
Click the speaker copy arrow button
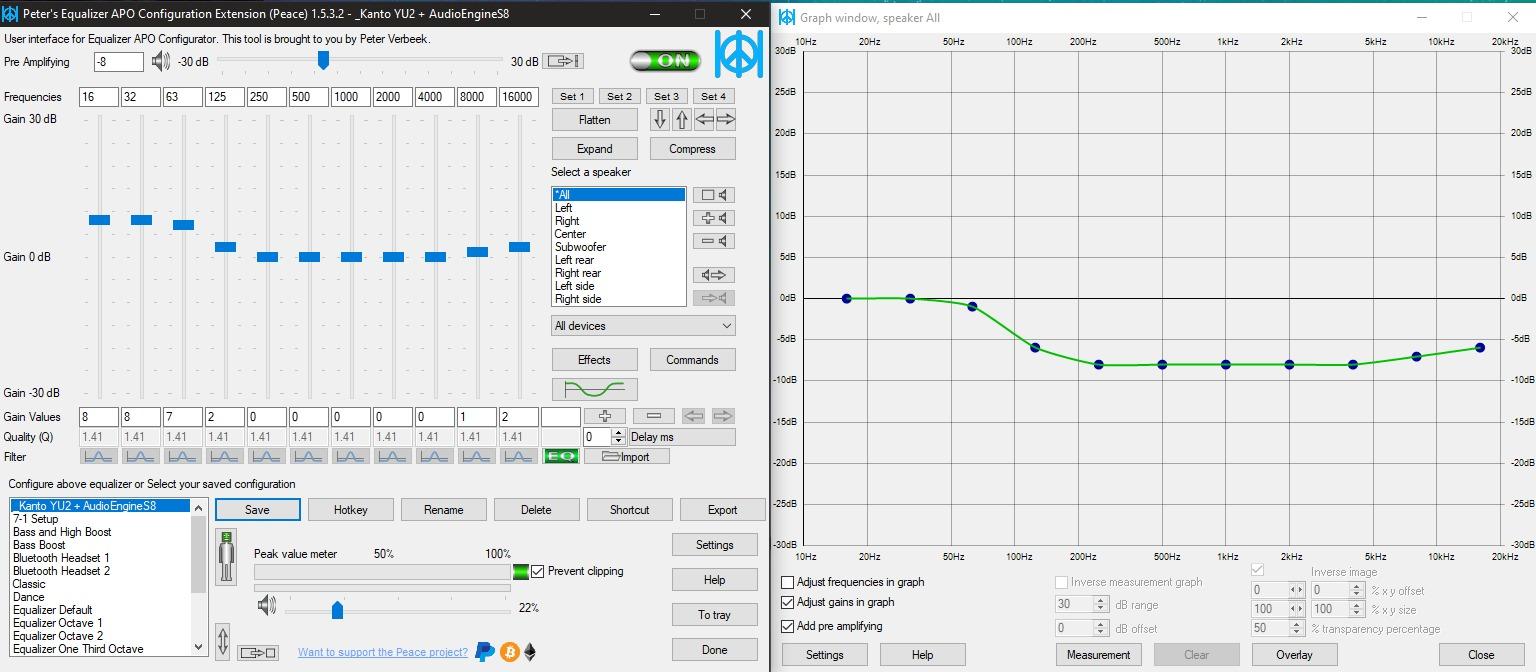[x=714, y=275]
